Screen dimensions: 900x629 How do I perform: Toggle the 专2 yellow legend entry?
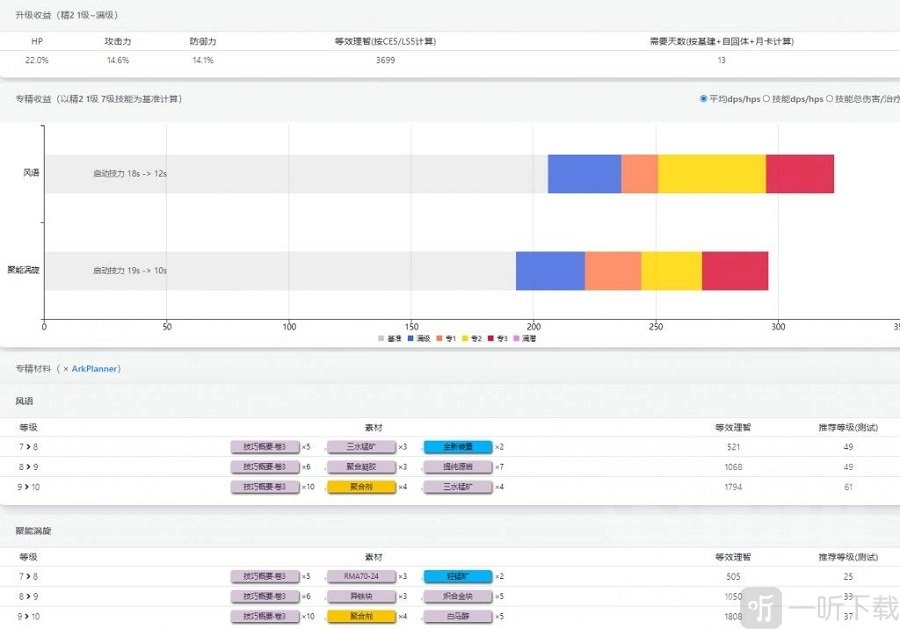(x=467, y=339)
